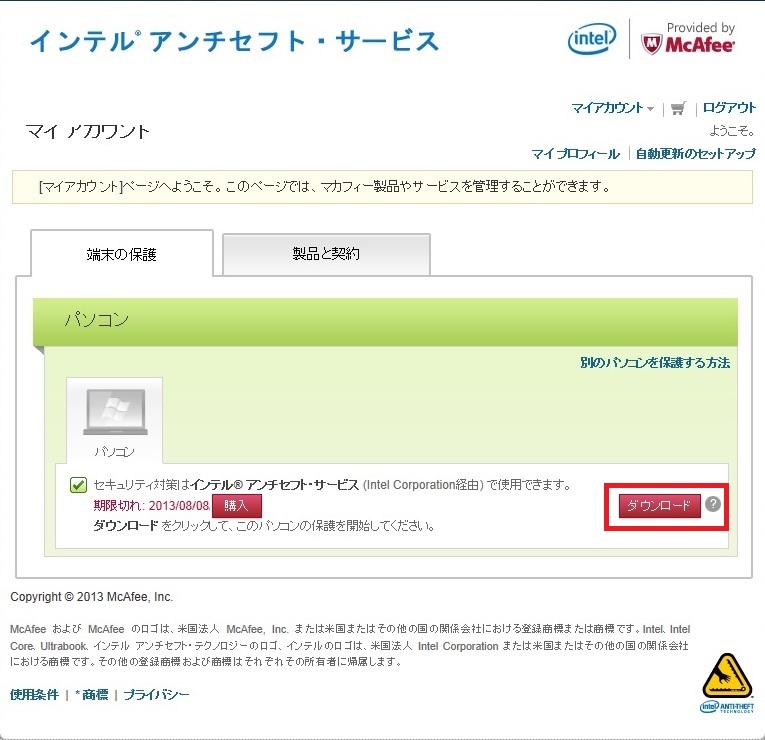Click the ログアウト link
The image size is (765, 740).
pyautogui.click(x=729, y=108)
